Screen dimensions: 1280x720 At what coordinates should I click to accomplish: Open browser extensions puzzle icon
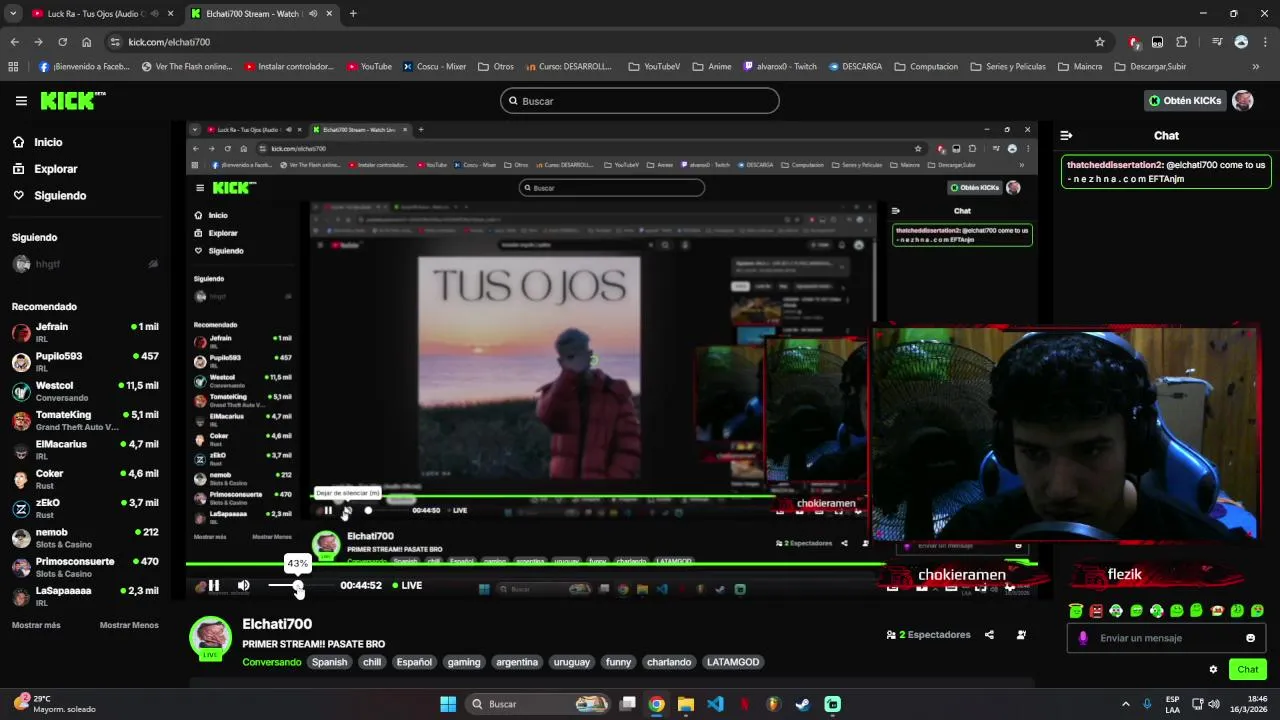click(1182, 42)
